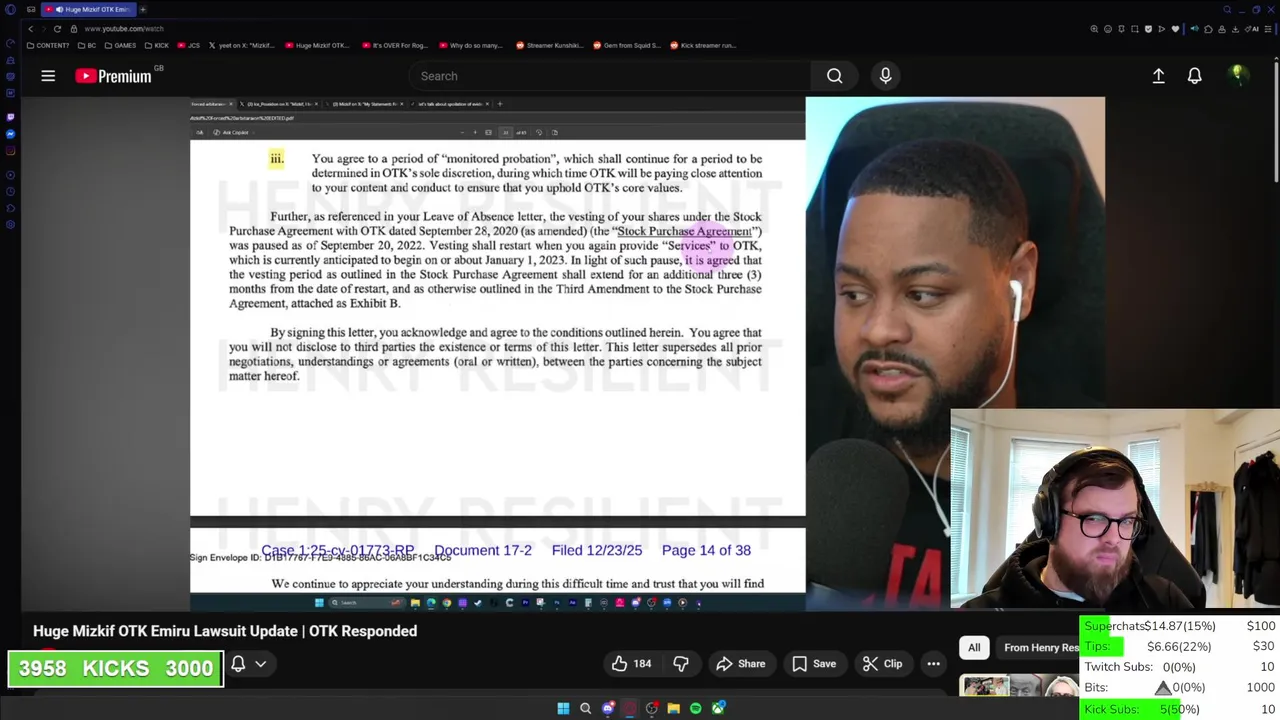Open the browser search tabs magnifier

(1227, 10)
